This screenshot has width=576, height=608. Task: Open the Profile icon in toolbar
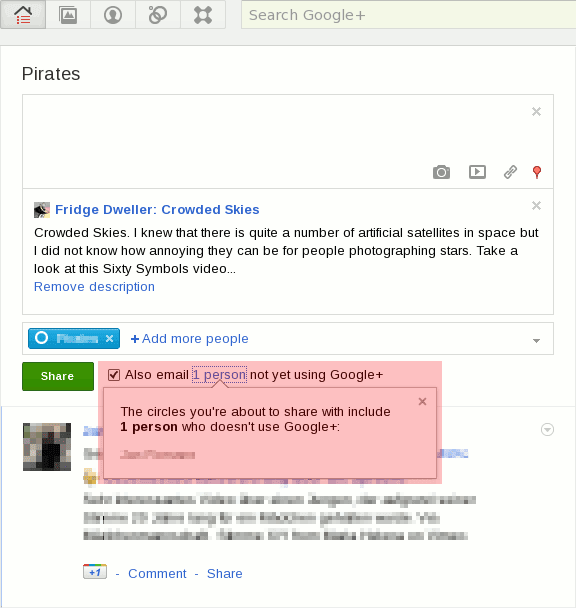click(x=113, y=15)
